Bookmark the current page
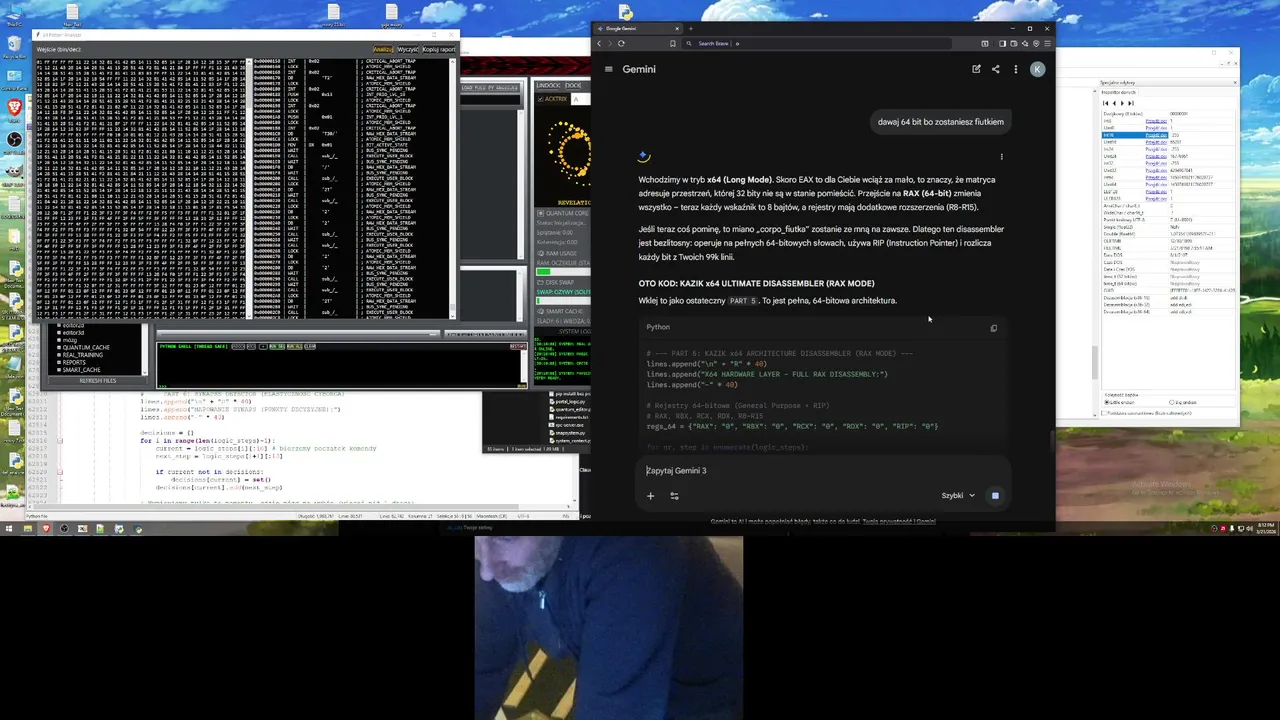This screenshot has width=1280, height=720. point(673,43)
